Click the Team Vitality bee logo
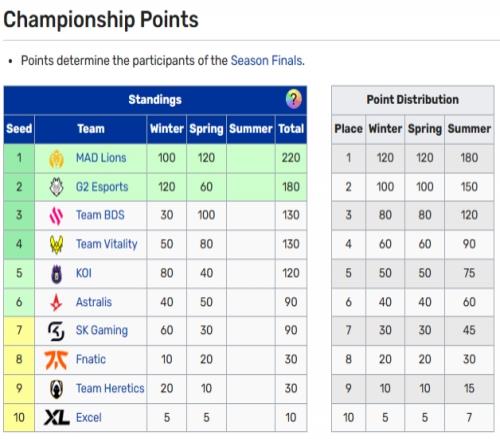The width and height of the screenshot is (500, 440). (x=56, y=244)
